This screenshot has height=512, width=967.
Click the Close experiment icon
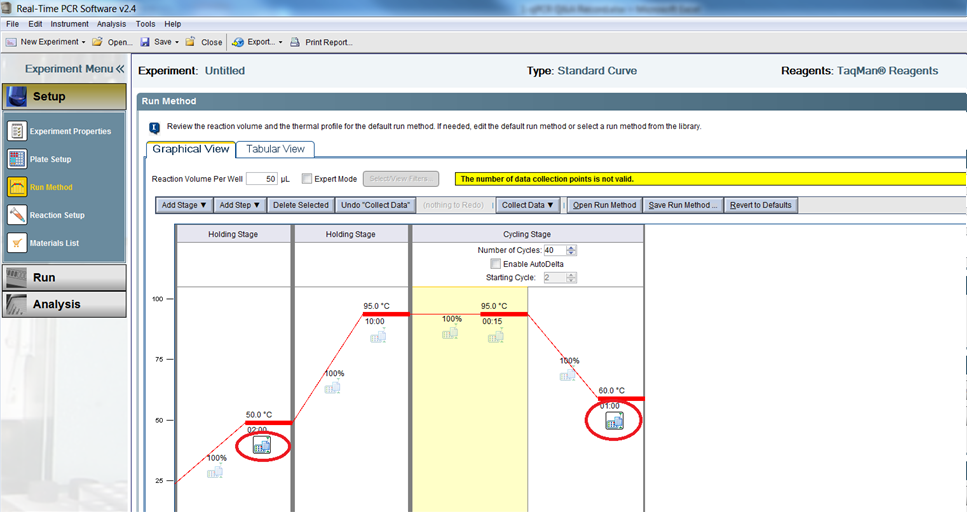(191, 42)
